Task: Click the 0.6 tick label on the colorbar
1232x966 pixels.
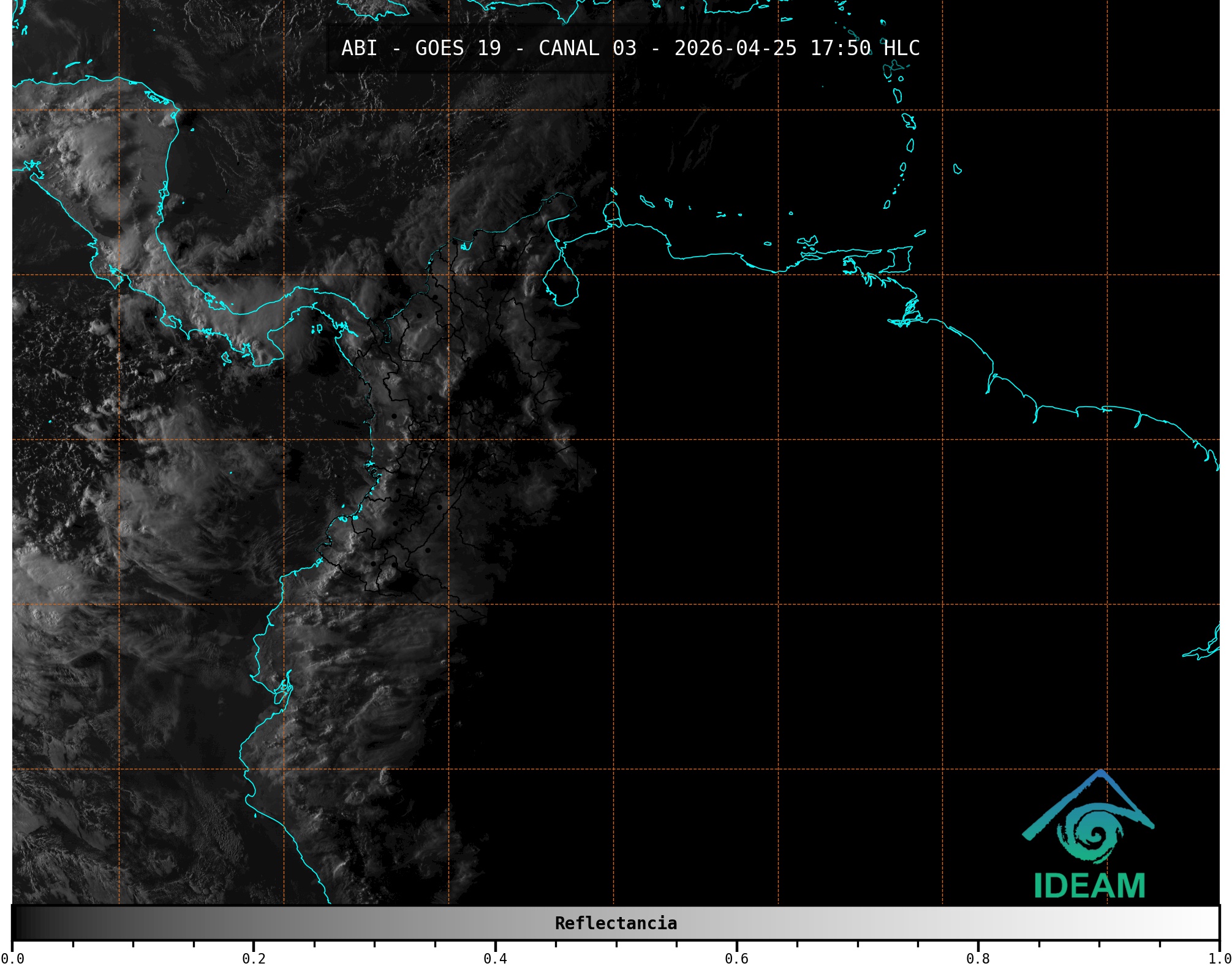Action: [x=736, y=958]
